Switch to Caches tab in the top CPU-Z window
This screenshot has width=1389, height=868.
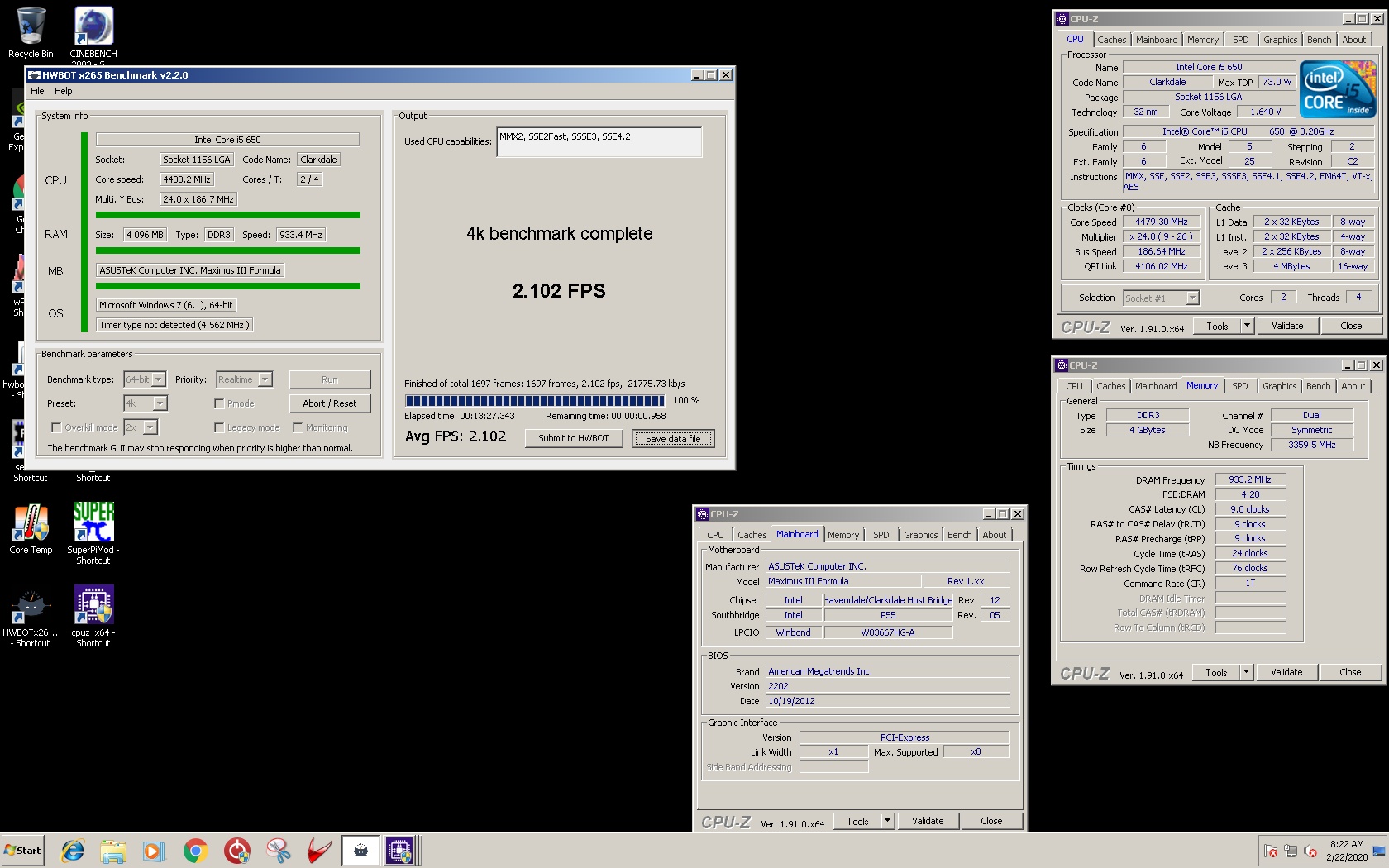point(1112,40)
